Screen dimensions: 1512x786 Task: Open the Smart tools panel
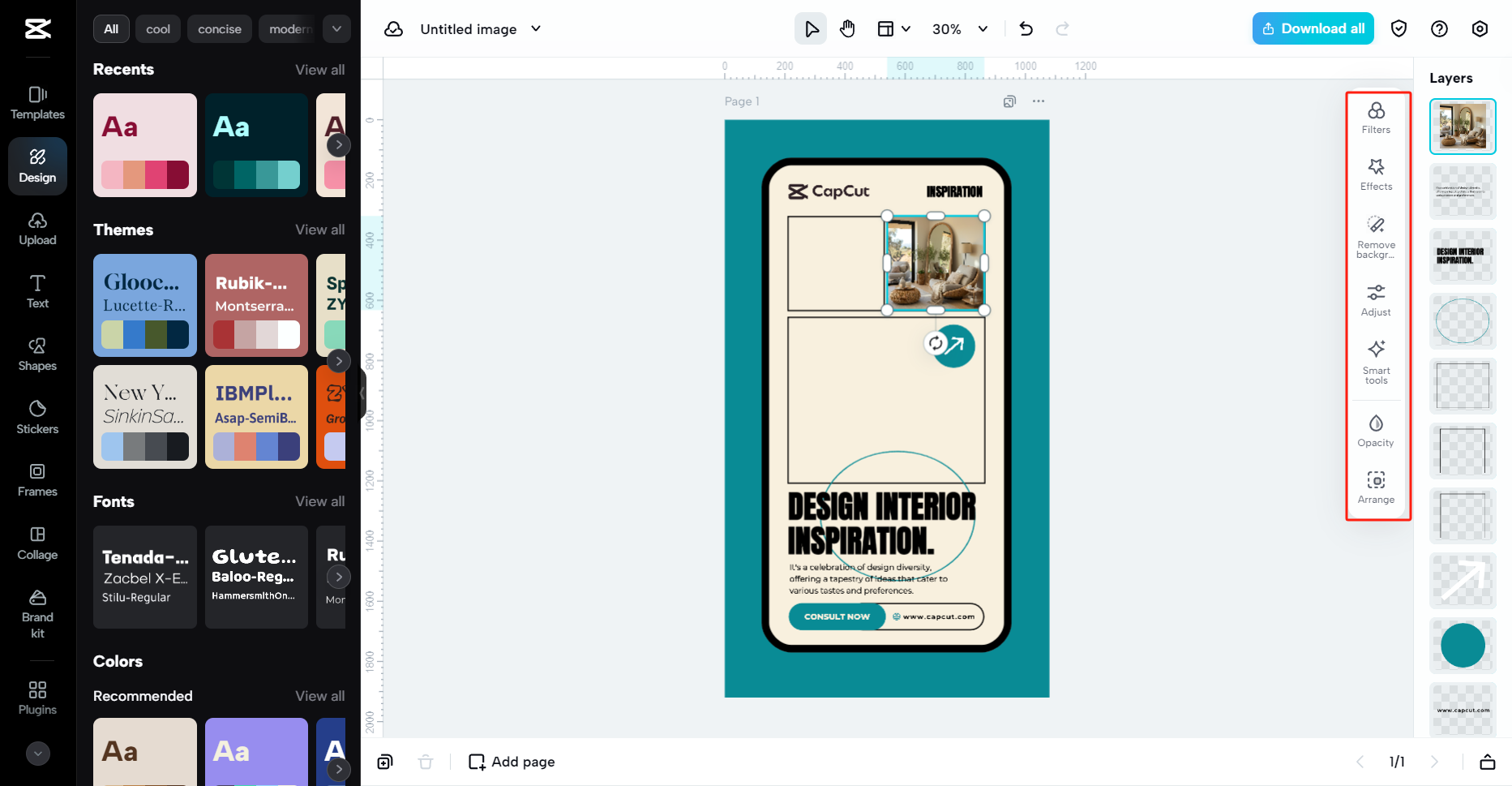(x=1376, y=361)
